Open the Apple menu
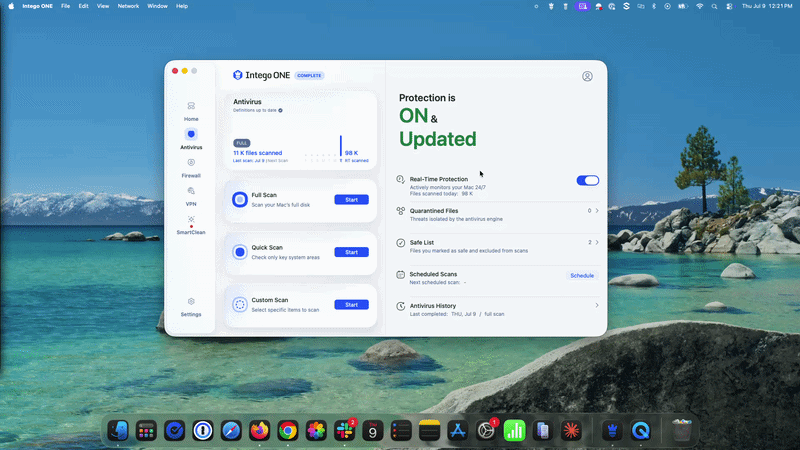The width and height of the screenshot is (800, 450). tap(11, 6)
